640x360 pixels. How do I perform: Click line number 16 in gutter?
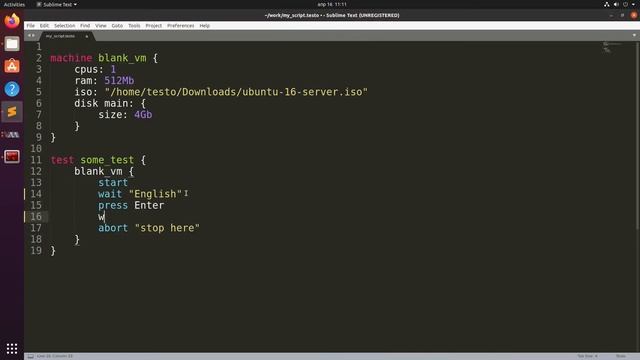coord(36,216)
